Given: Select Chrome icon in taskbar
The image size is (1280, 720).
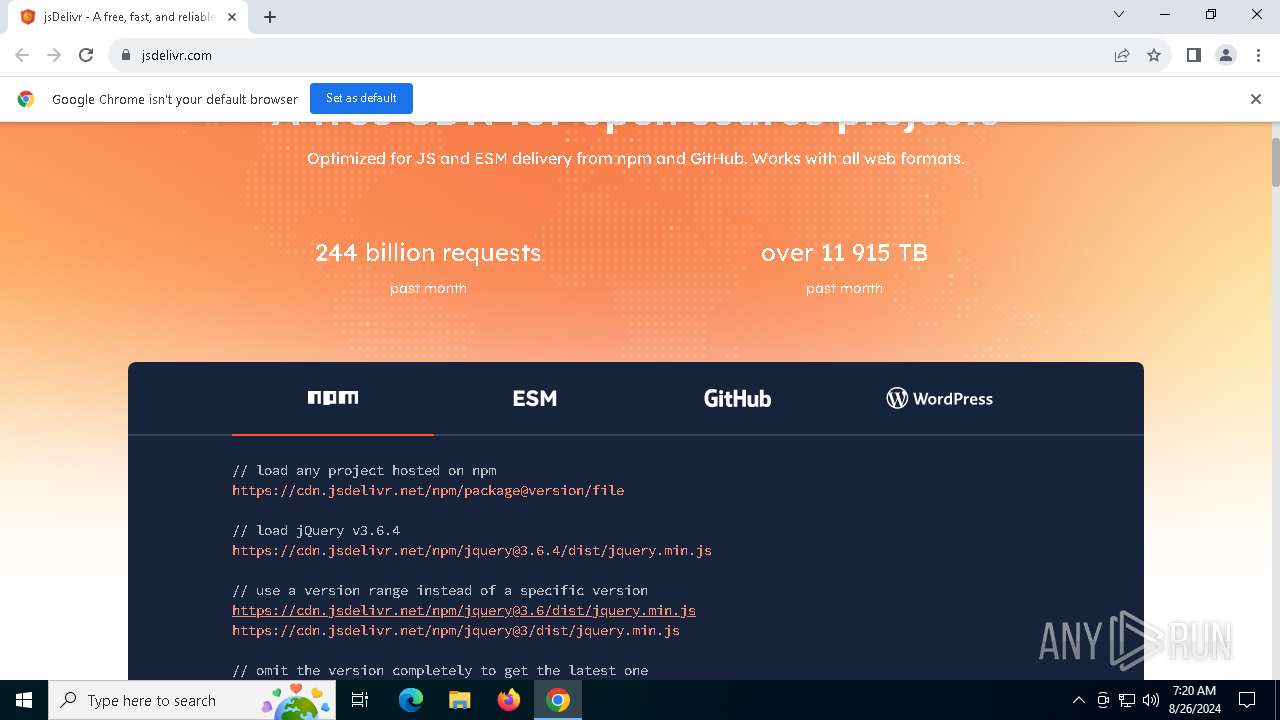Looking at the screenshot, I should coord(558,700).
